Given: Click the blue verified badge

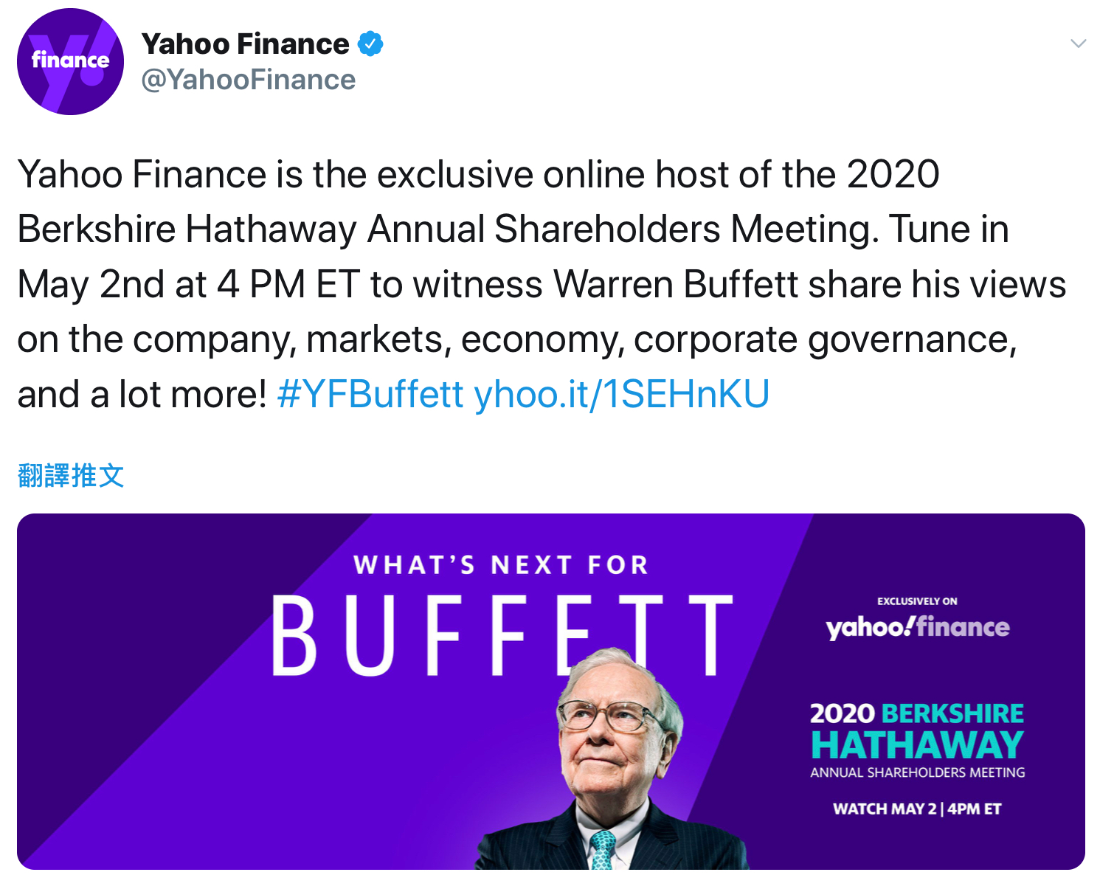Looking at the screenshot, I should [x=371, y=44].
